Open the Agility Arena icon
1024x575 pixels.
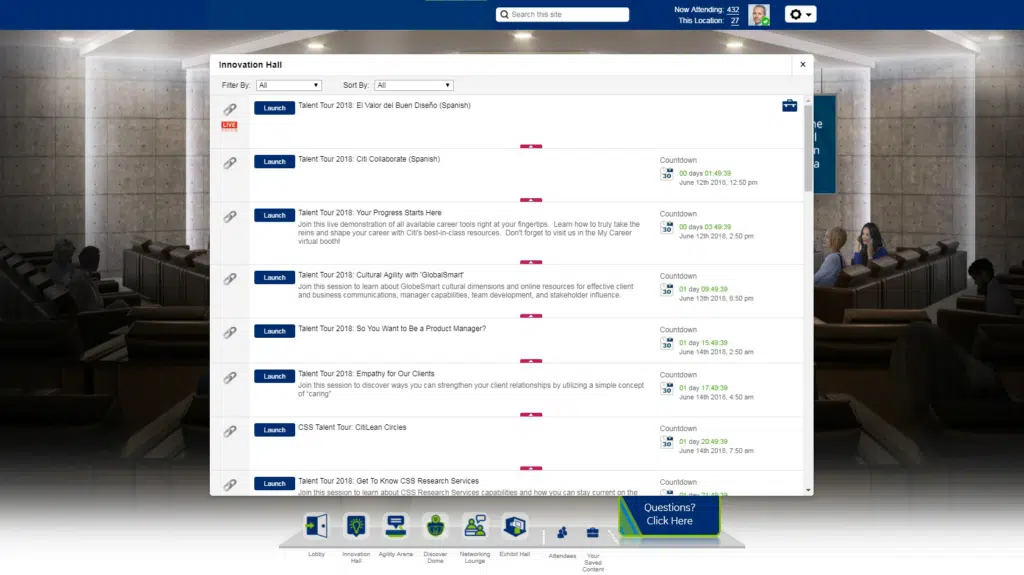396,526
